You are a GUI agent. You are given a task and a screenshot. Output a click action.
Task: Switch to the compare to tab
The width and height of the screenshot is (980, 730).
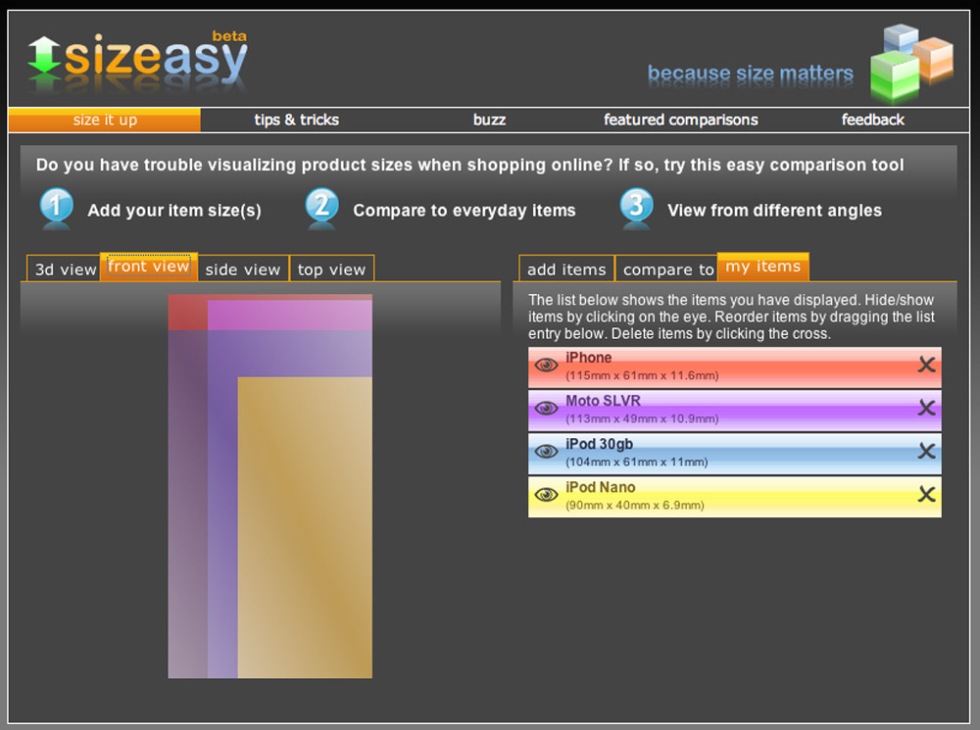point(668,269)
